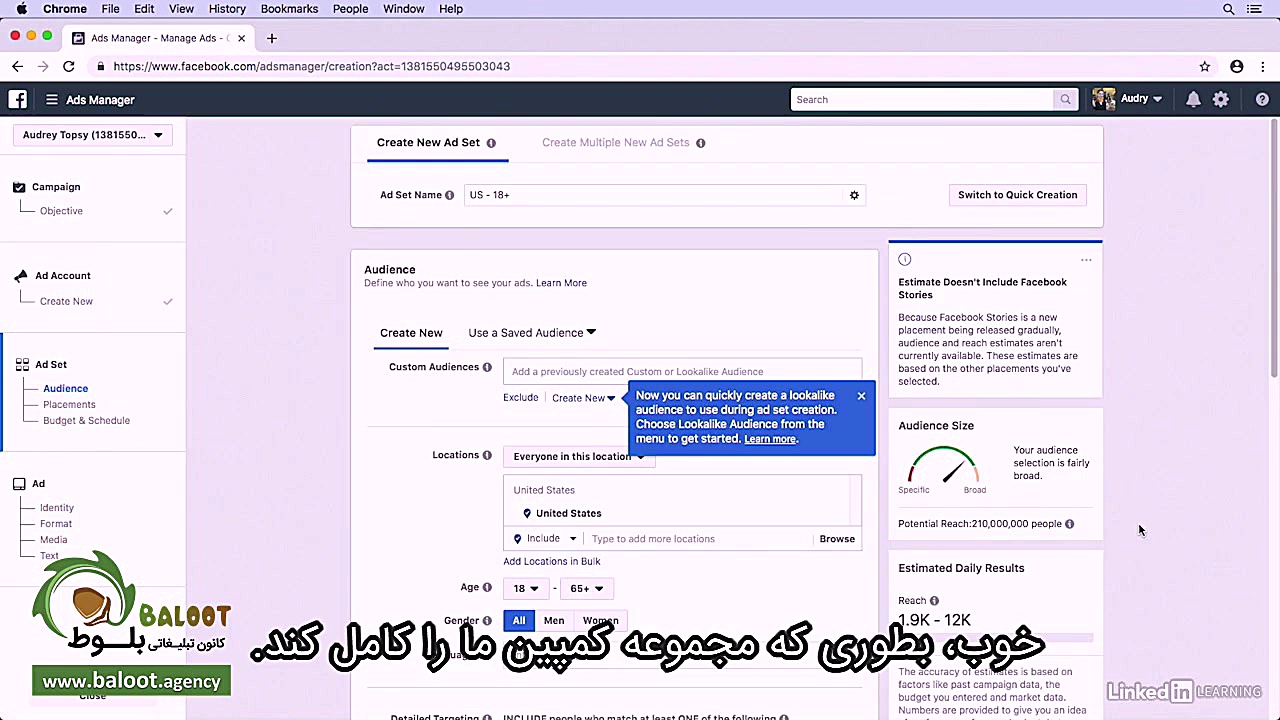Click Switch to Quick Creation button
Screen dimensions: 1280x720
coord(1018,195)
